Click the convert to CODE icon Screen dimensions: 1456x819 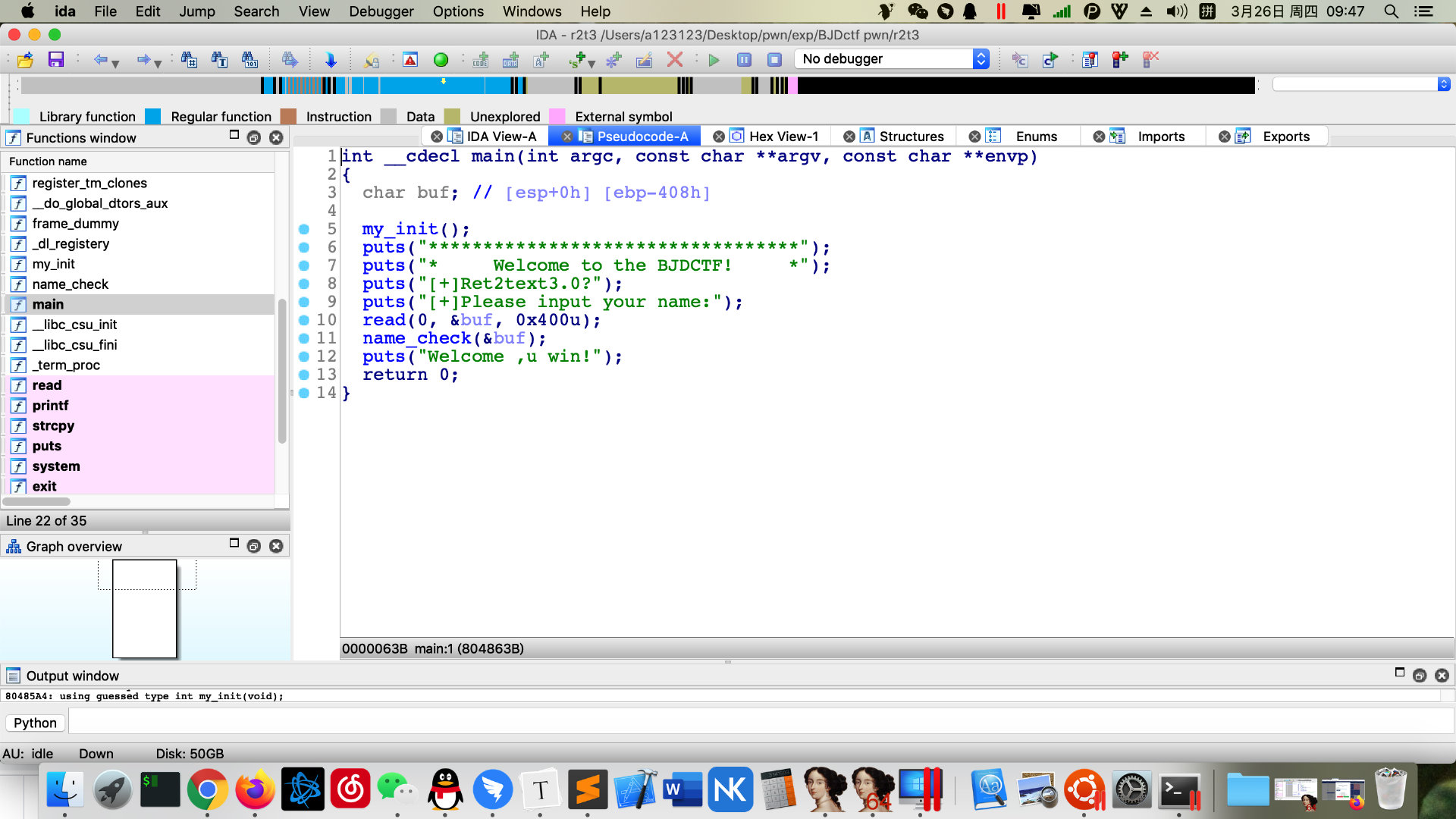[x=480, y=59]
